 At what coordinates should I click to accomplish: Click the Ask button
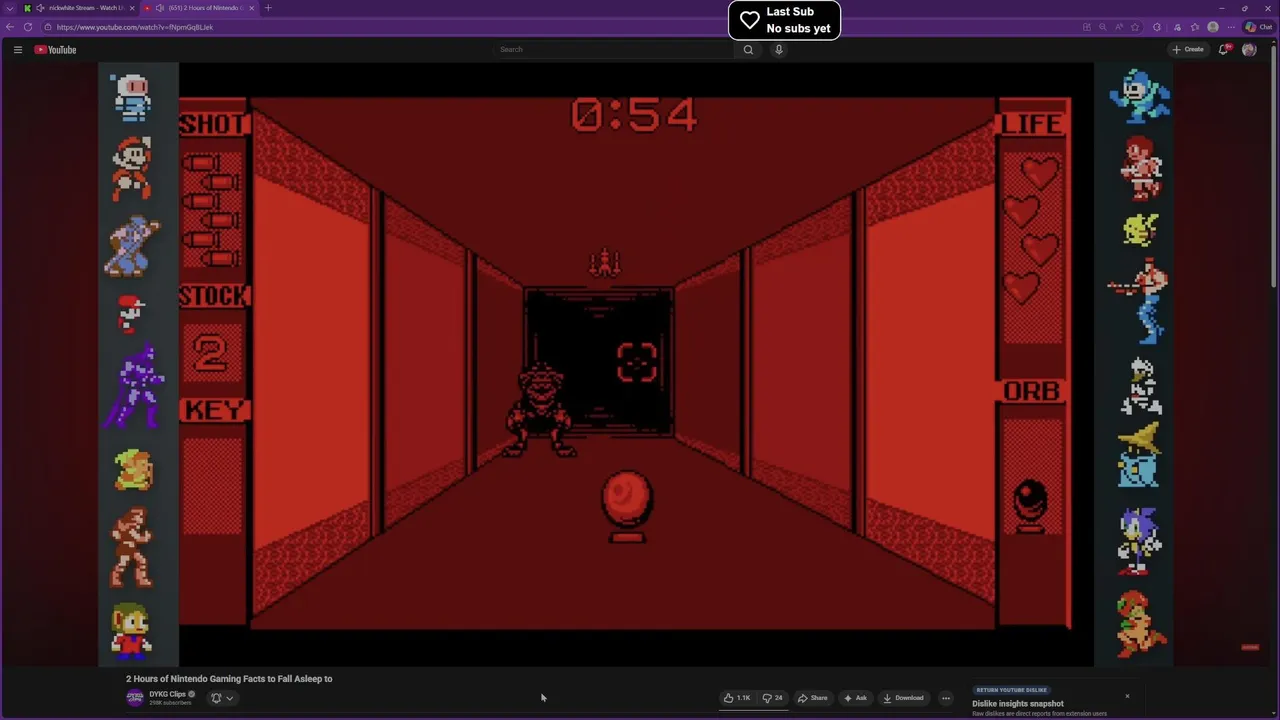[855, 698]
